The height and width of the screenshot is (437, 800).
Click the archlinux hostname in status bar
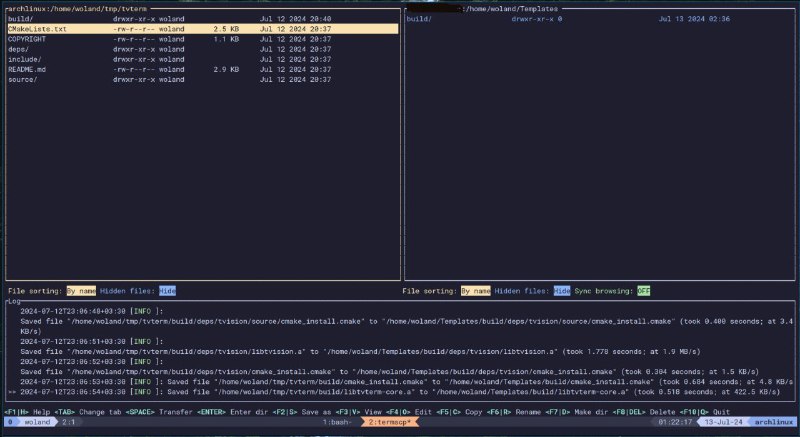[x=774, y=422]
